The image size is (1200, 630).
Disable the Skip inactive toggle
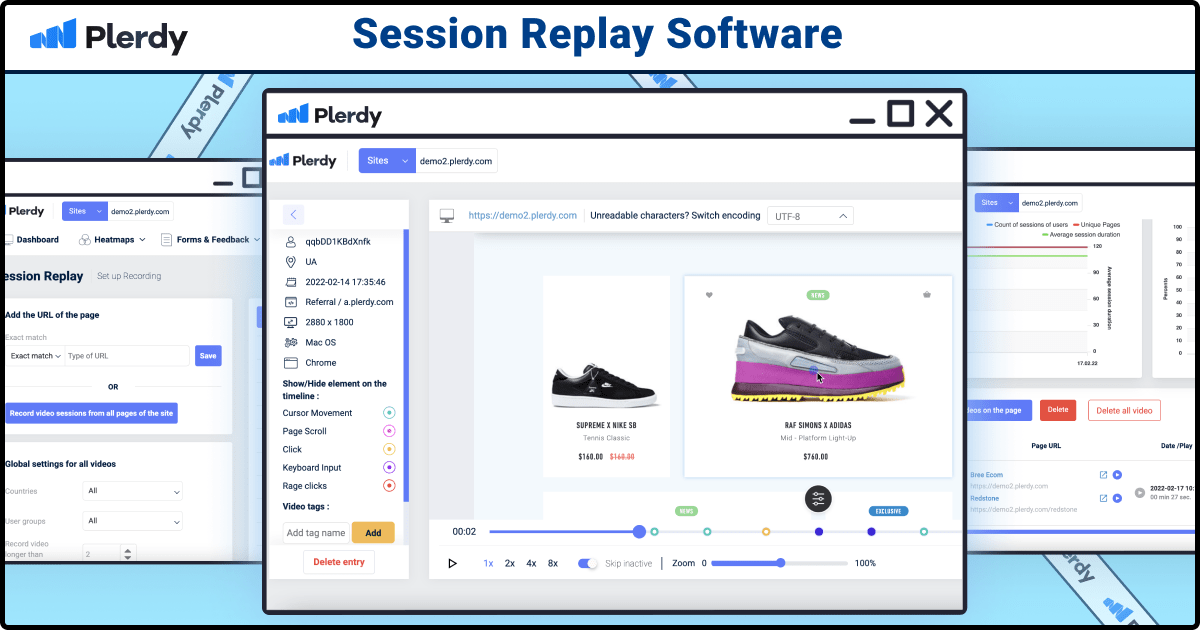click(x=588, y=563)
